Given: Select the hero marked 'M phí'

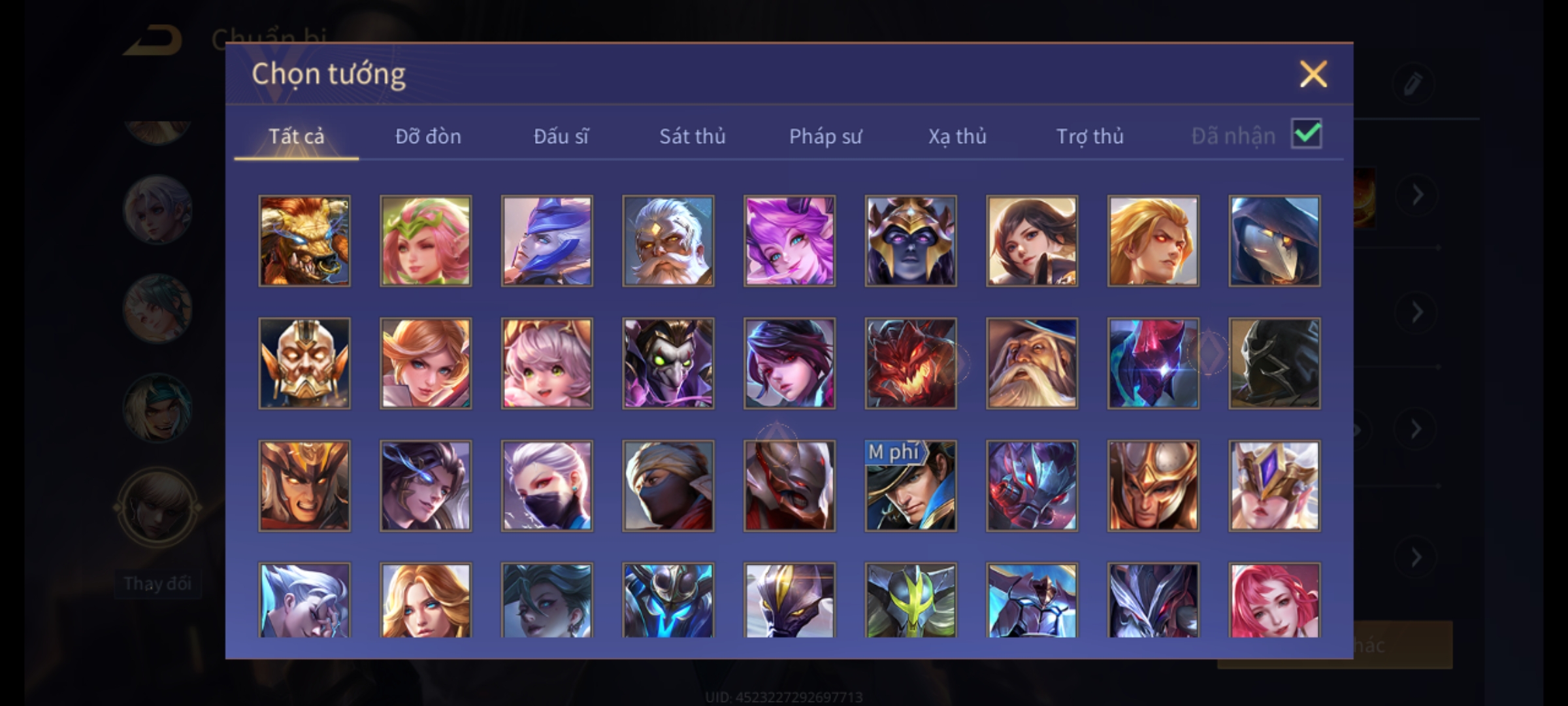Looking at the screenshot, I should coord(911,486).
